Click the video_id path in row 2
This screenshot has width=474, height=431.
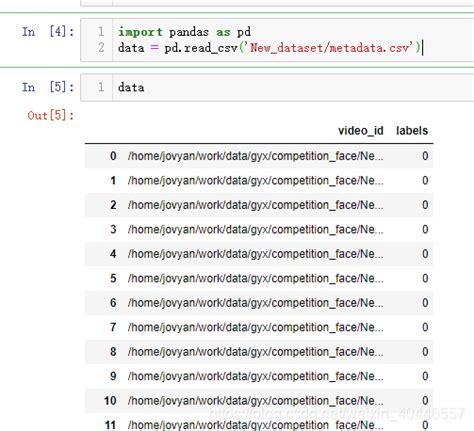click(x=256, y=205)
